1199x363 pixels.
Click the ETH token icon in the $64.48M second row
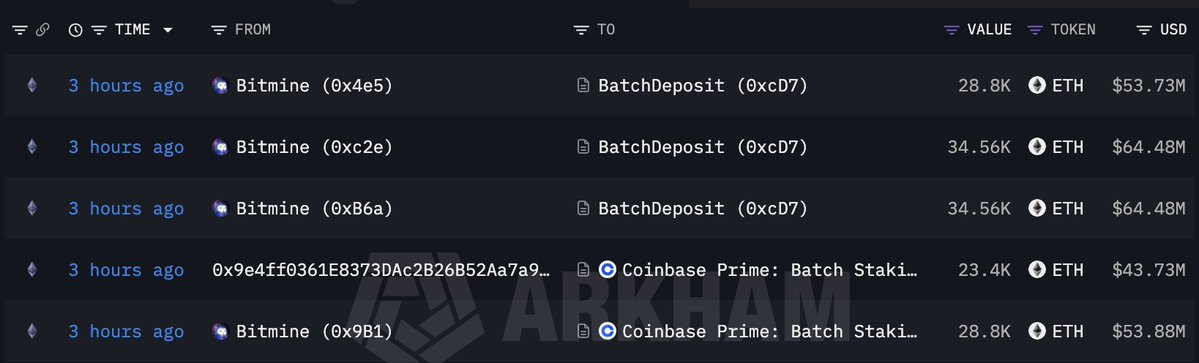pyautogui.click(x=1037, y=147)
